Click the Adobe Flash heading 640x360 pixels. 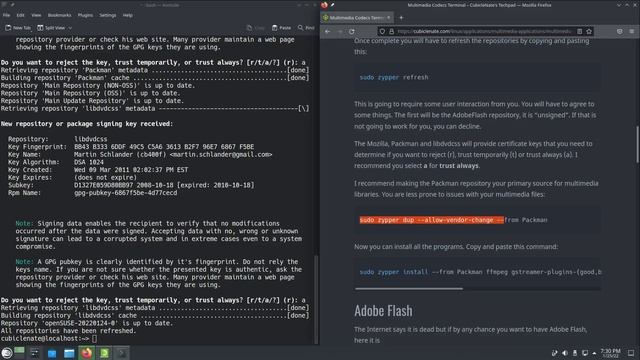point(383,311)
